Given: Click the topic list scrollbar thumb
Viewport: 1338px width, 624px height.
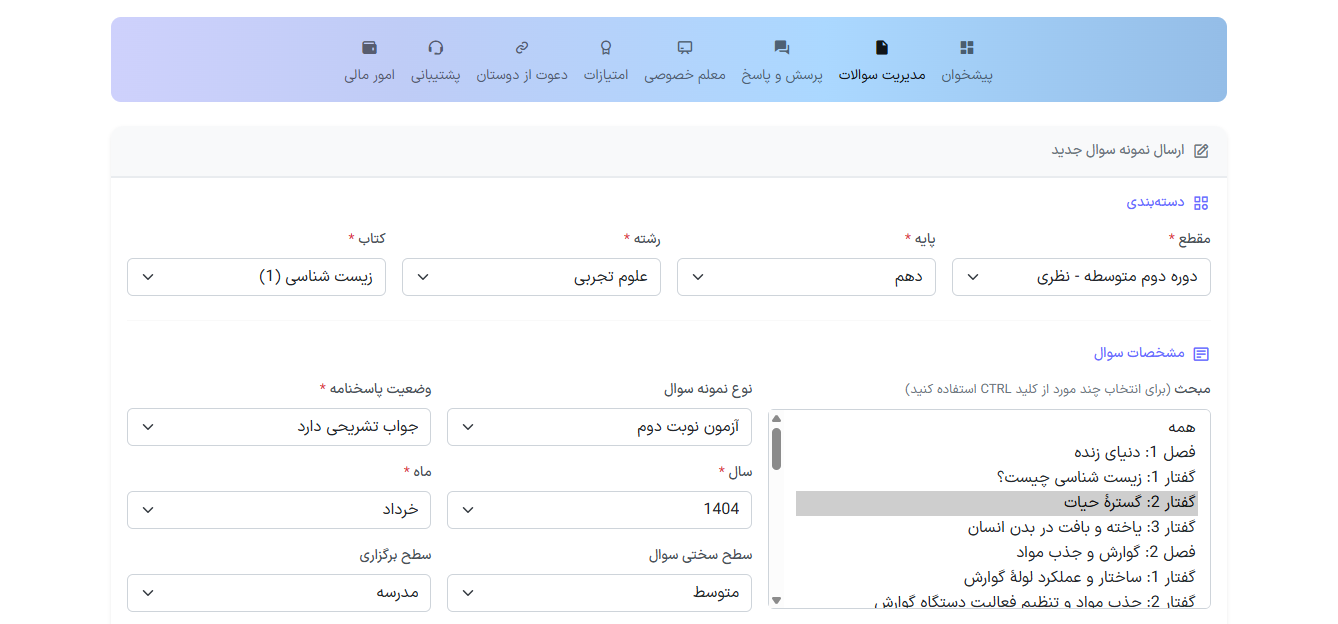Looking at the screenshot, I should coord(777,449).
